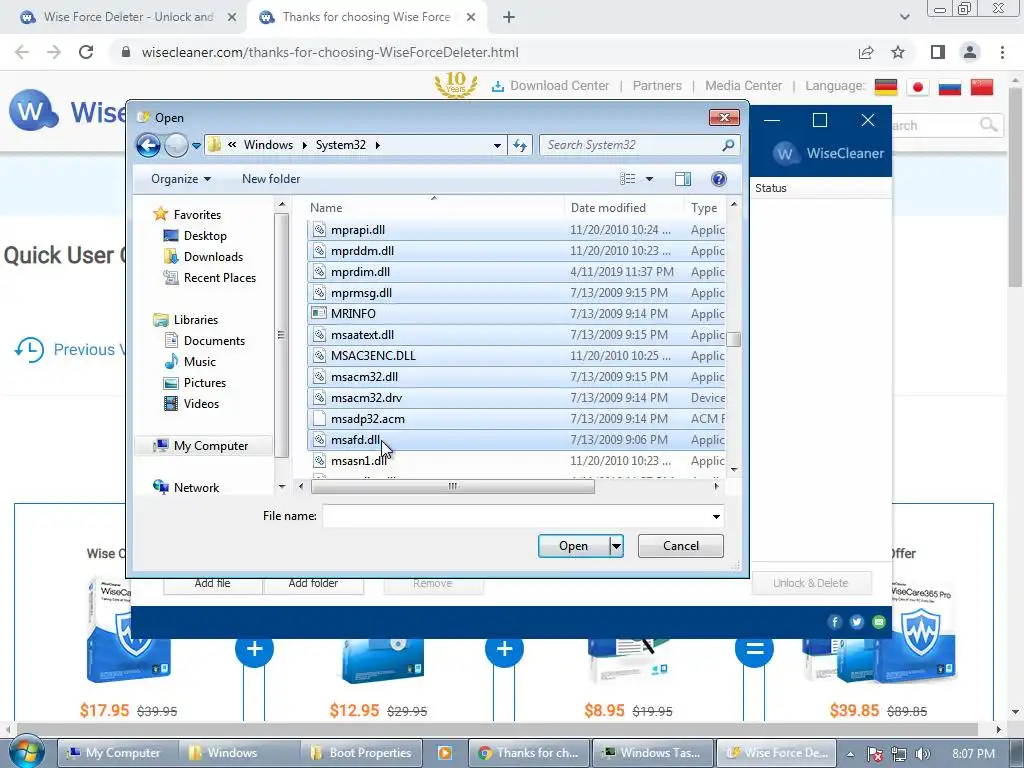
Task: Click the Open button
Action: click(573, 546)
